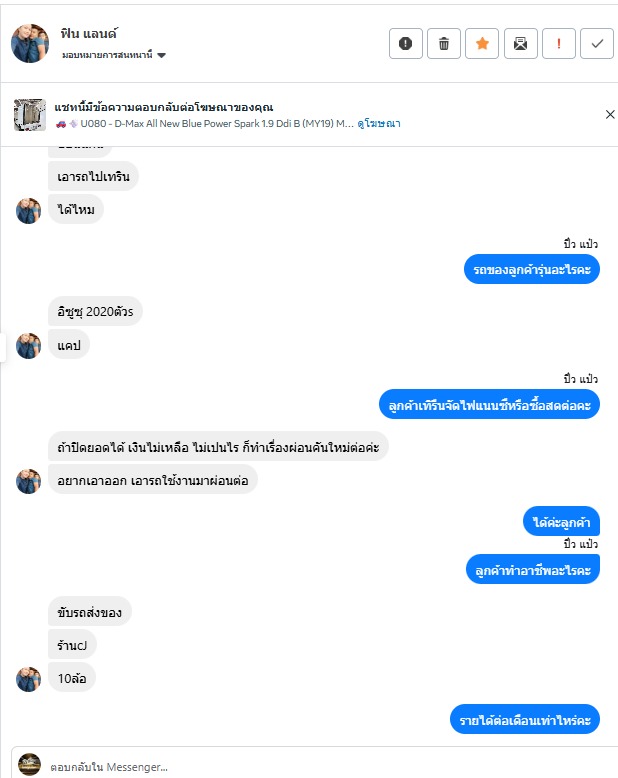This screenshot has height=778, width=618.
Task: Click the ad thumbnail image in banner
Action: click(x=30, y=115)
